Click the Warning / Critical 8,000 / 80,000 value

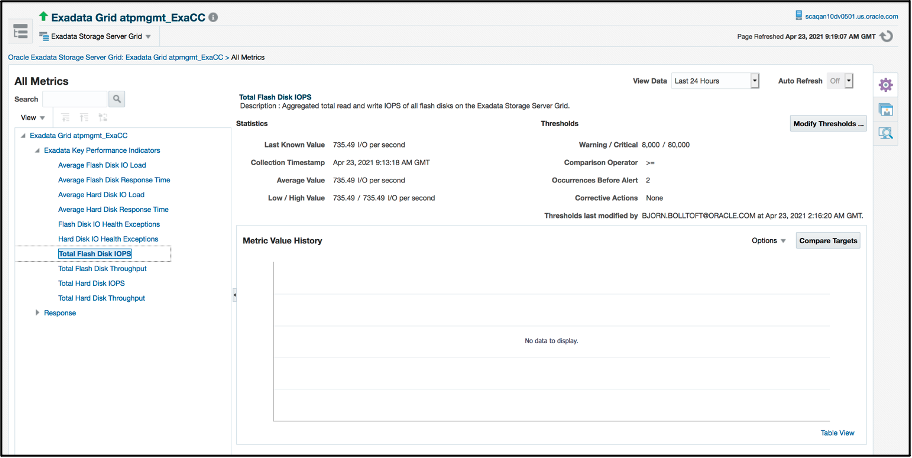tap(665, 144)
